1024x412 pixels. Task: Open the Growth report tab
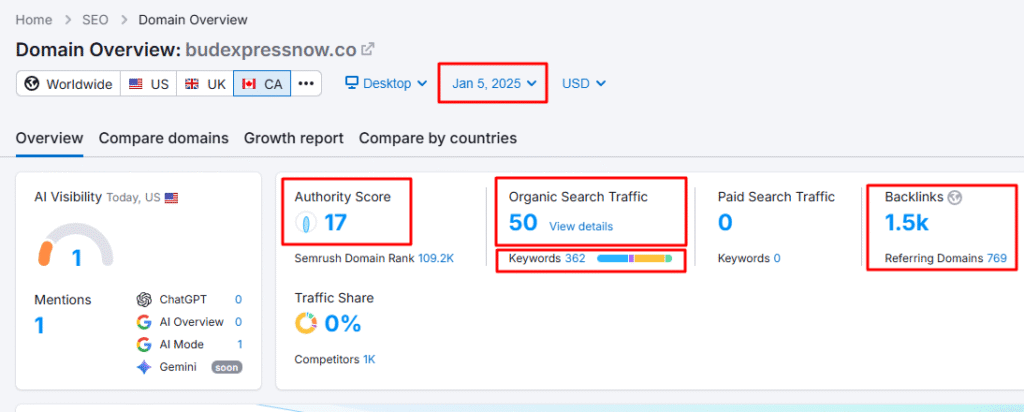pyautogui.click(x=293, y=138)
